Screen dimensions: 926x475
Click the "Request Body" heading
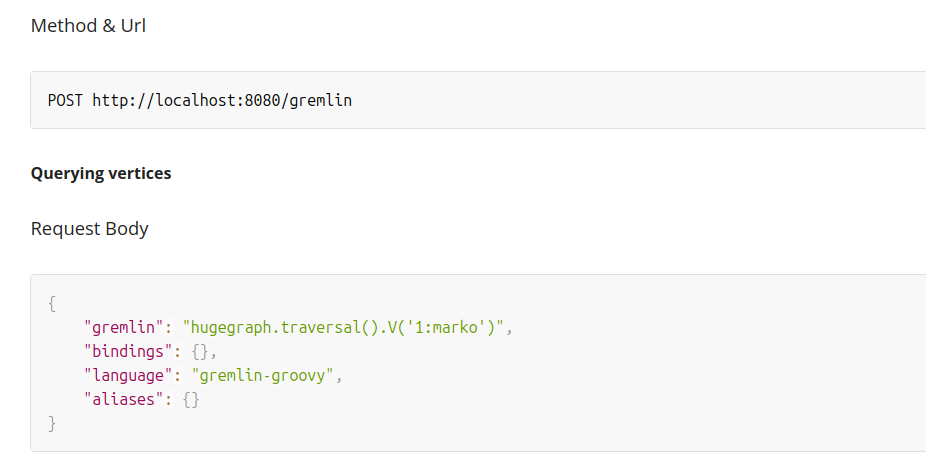pos(90,229)
